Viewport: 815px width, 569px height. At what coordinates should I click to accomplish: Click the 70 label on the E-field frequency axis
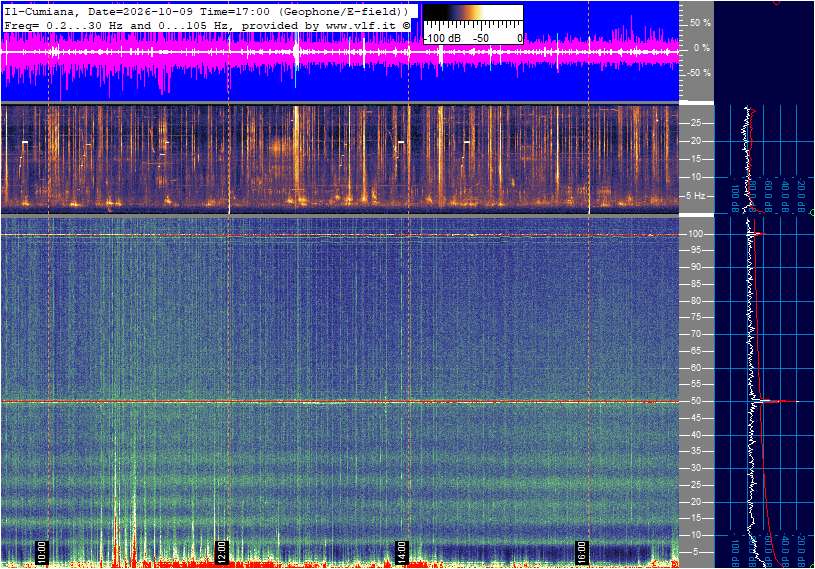tap(696, 334)
